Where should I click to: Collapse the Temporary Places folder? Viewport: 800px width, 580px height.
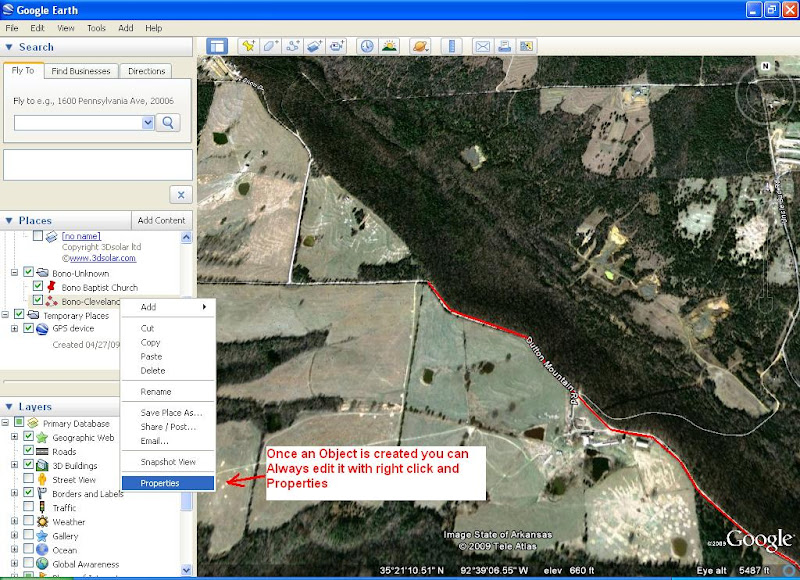5,315
